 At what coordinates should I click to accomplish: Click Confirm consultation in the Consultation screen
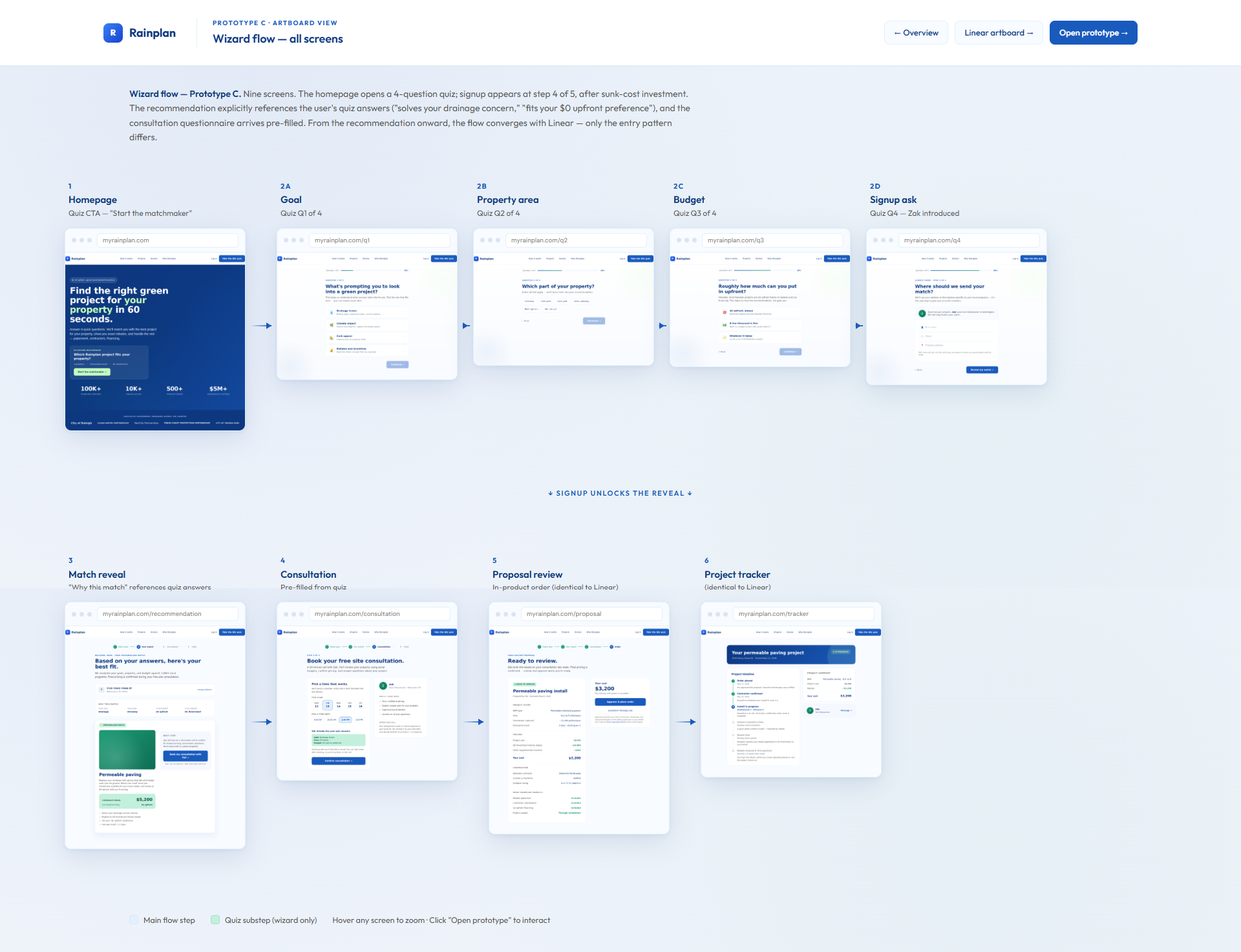pyautogui.click(x=339, y=761)
